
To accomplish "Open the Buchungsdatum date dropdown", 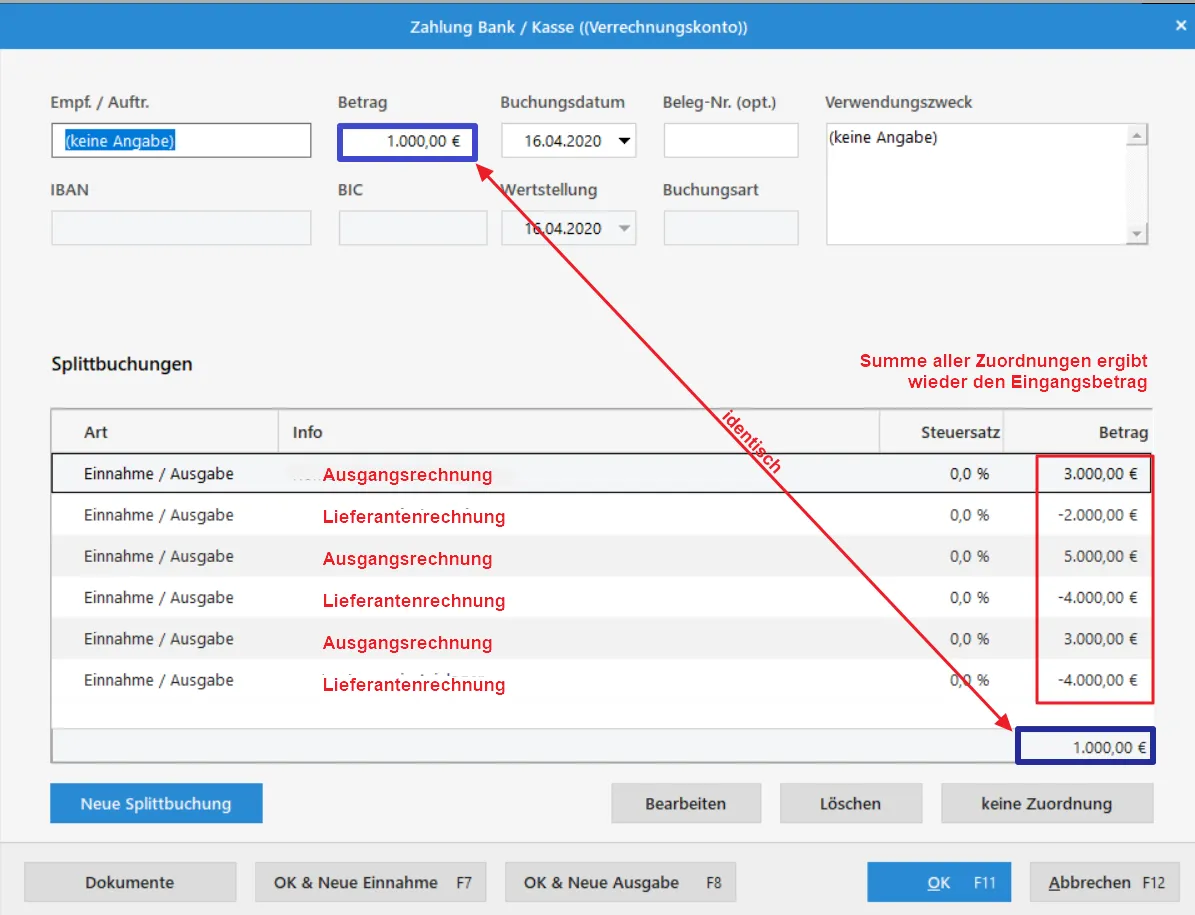I will point(625,141).
